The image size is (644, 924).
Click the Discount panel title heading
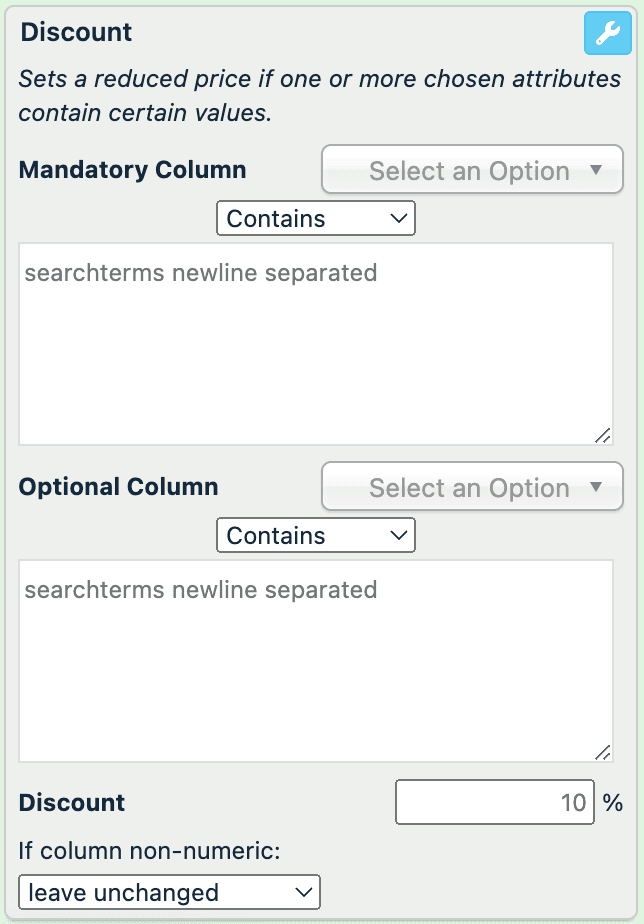coord(76,32)
